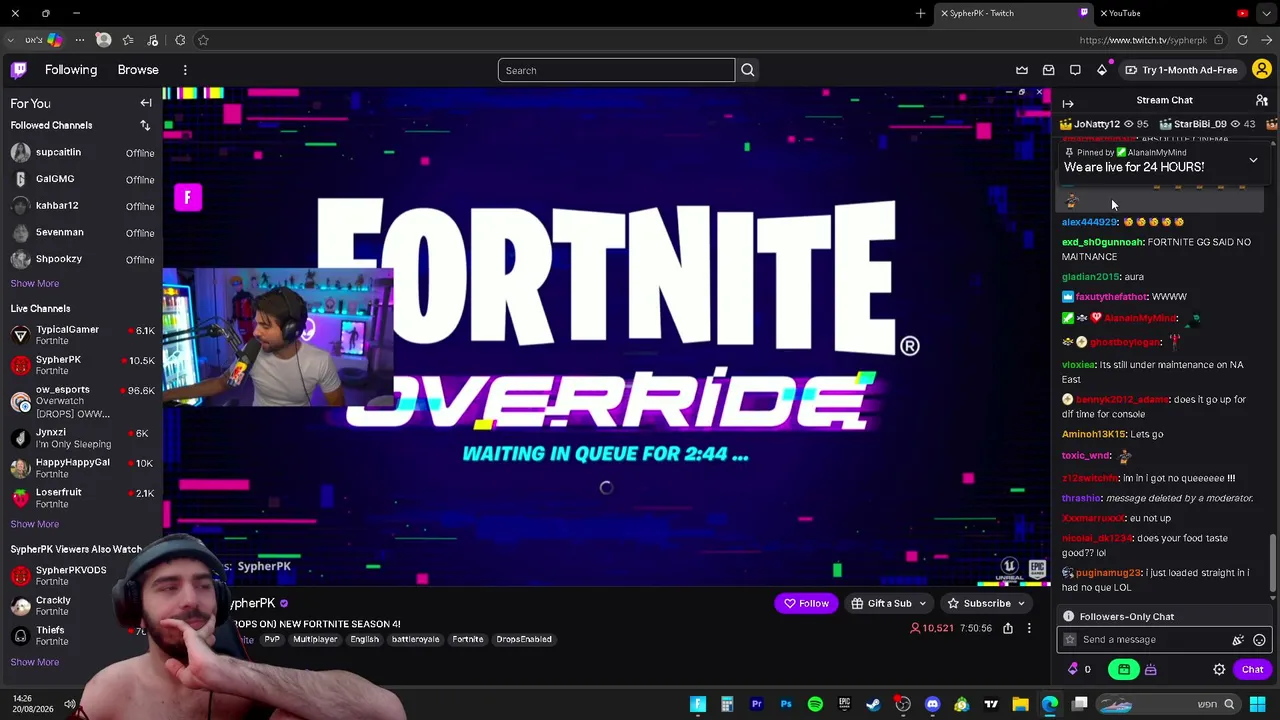1280x720 pixels.
Task: Click the Twitch search field
Action: pos(616,70)
